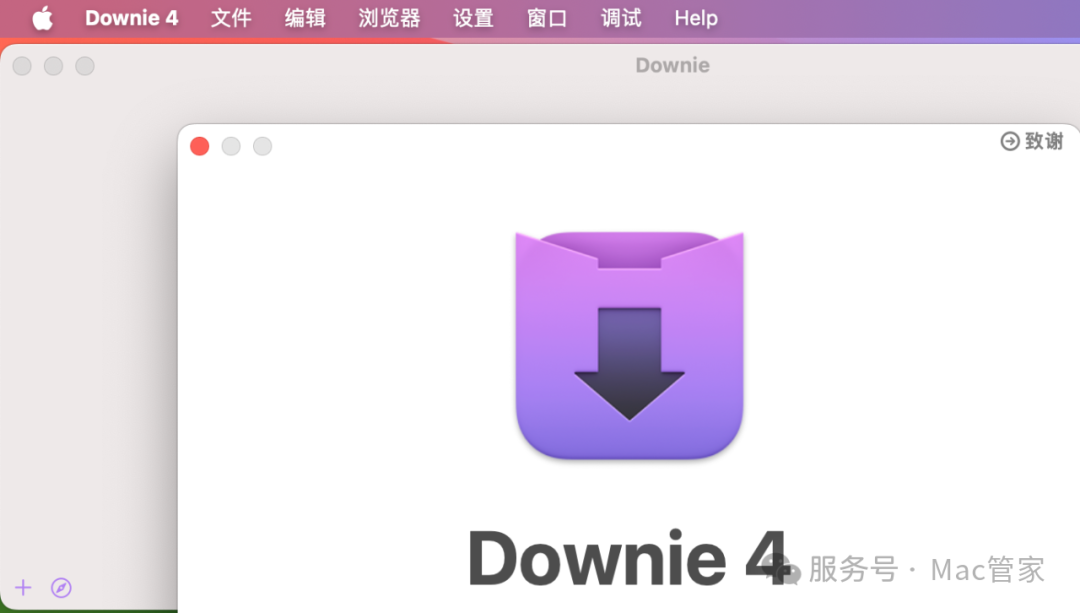Screen dimensions: 1080x613
Task: Close the About Downie 4 window
Action: [200, 146]
